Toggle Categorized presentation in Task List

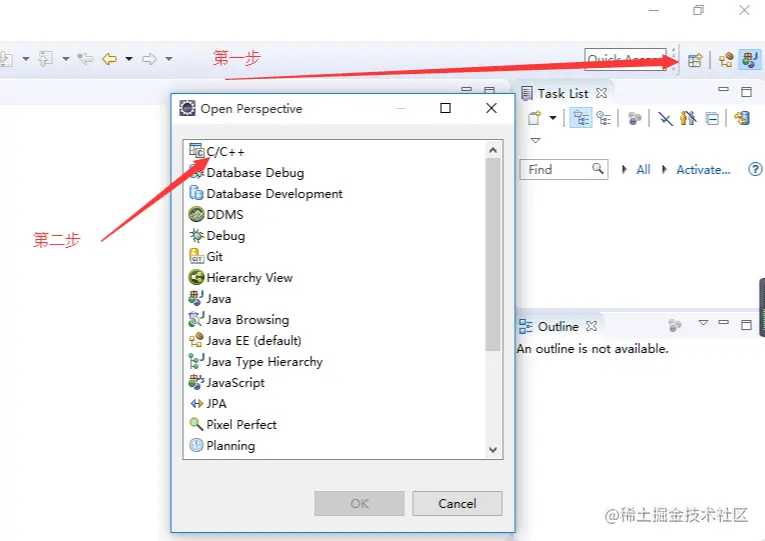pos(581,118)
